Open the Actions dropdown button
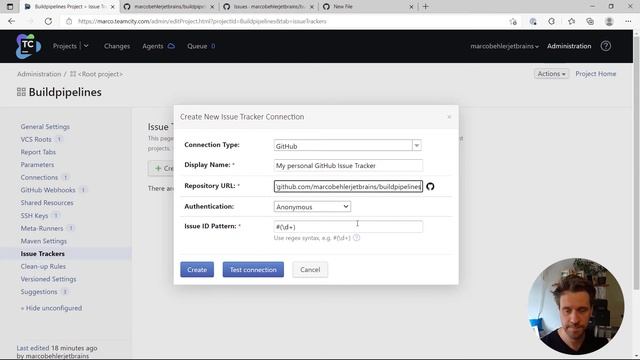This screenshot has height=360, width=640. 551,74
